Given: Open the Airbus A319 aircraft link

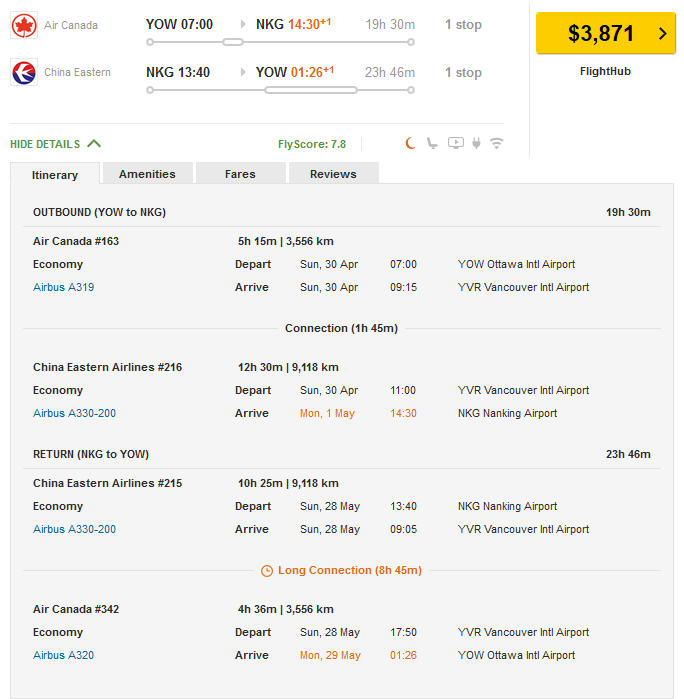Looking at the screenshot, I should pyautogui.click(x=63, y=287).
